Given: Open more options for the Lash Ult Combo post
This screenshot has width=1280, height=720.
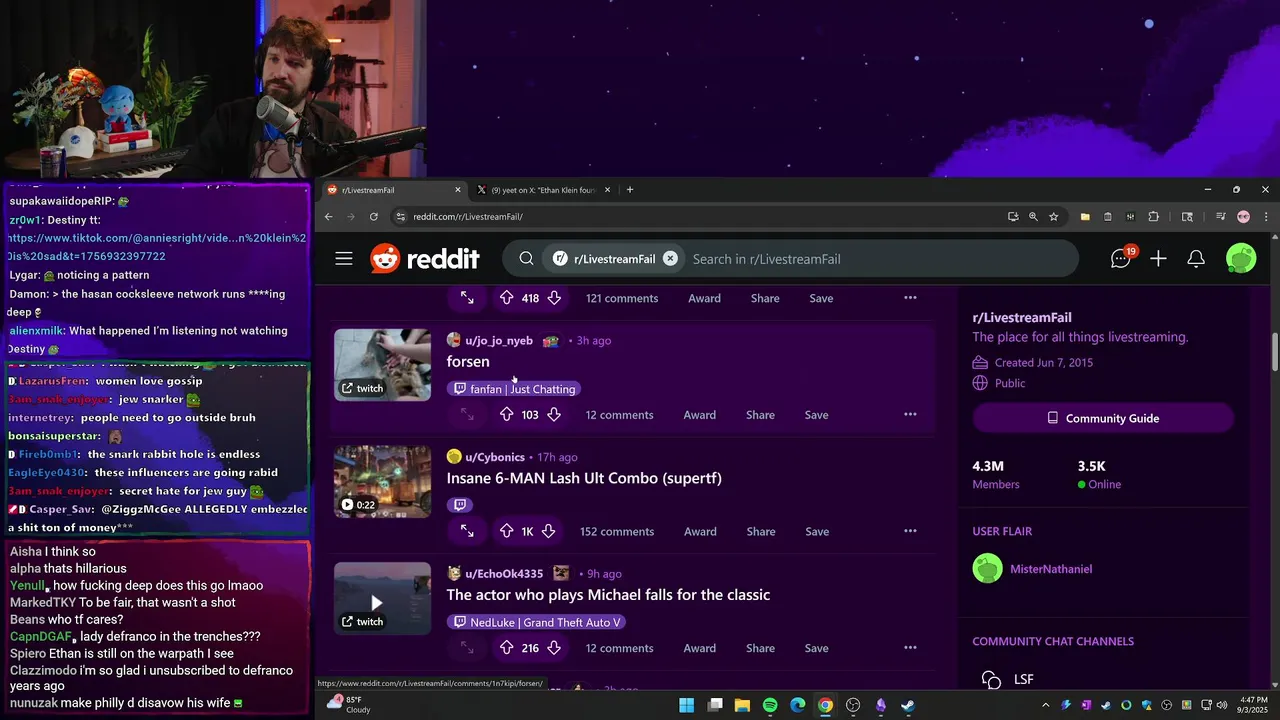Looking at the screenshot, I should pyautogui.click(x=910, y=532).
